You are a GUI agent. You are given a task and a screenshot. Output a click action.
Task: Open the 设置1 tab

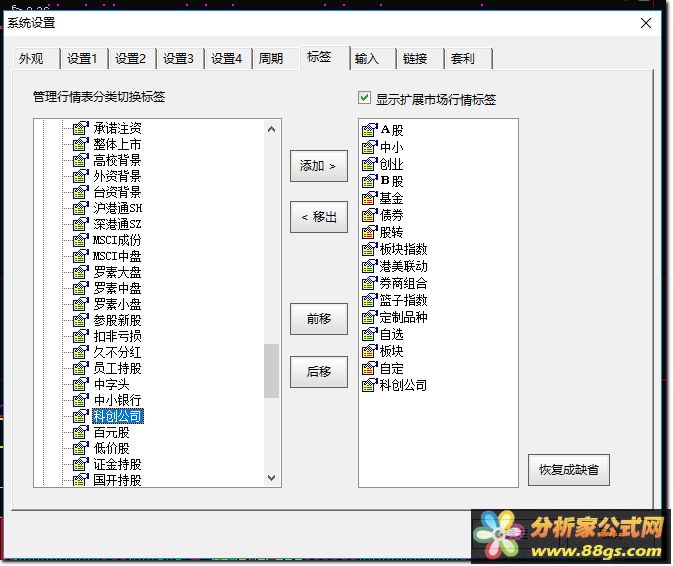82,58
